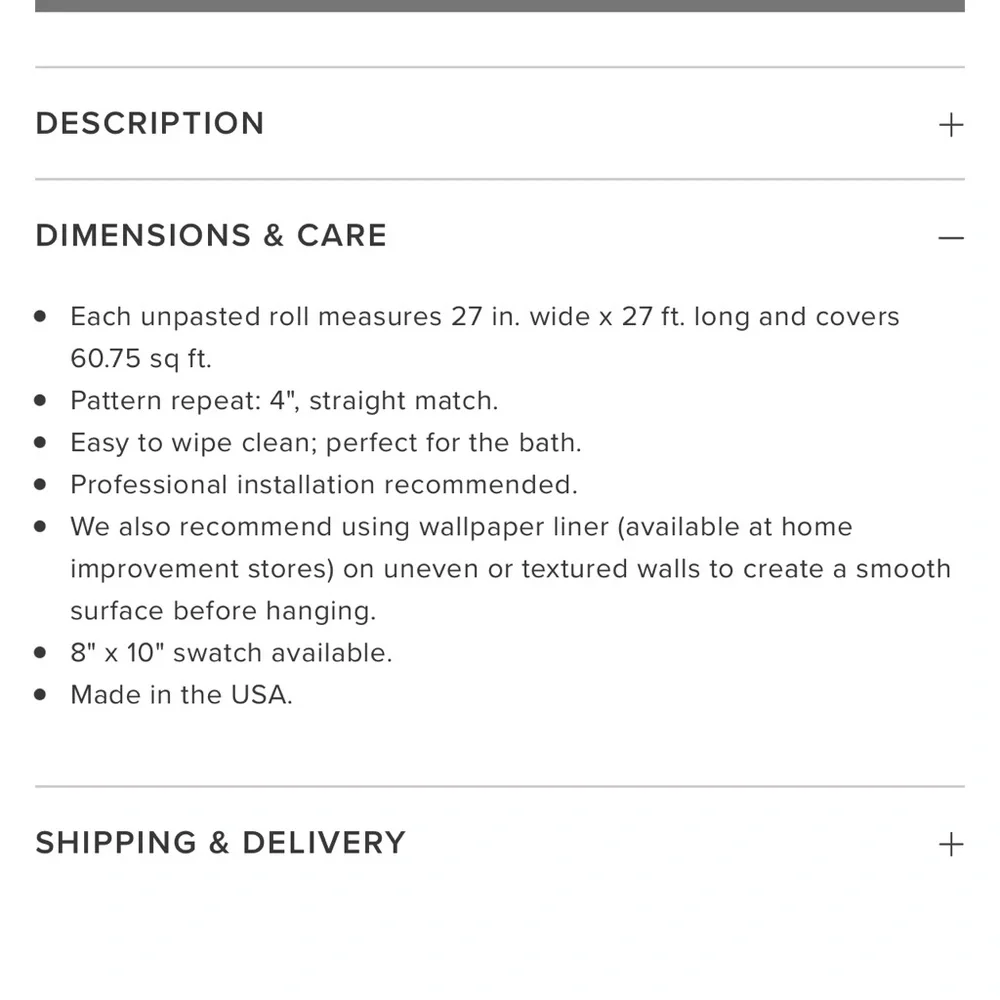Click the 'Made in the USA' line
Screen dimensions: 1000x1000
coord(181,695)
